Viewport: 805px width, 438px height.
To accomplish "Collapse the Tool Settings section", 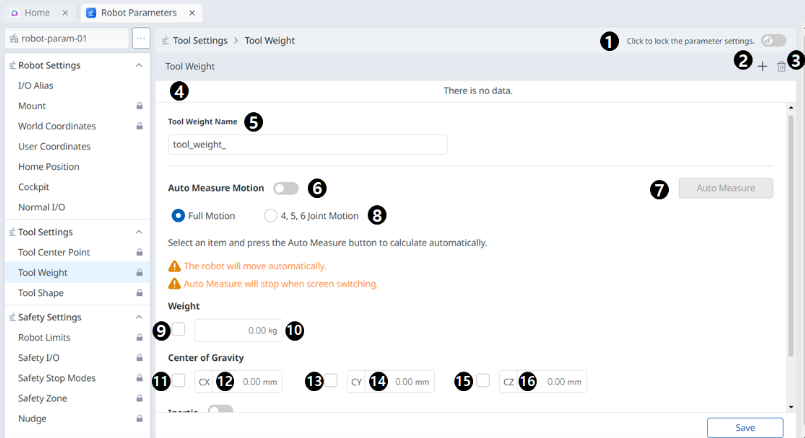I will (x=138, y=232).
